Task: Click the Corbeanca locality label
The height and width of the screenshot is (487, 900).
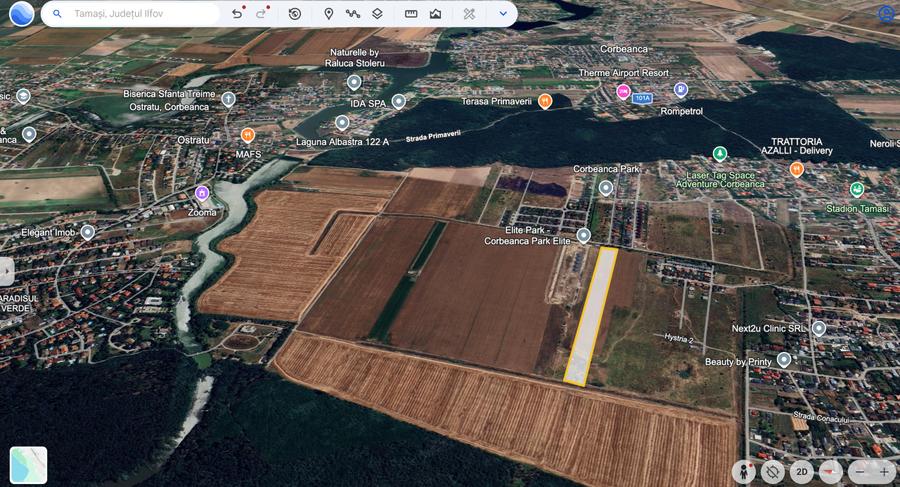Action: 624,49
